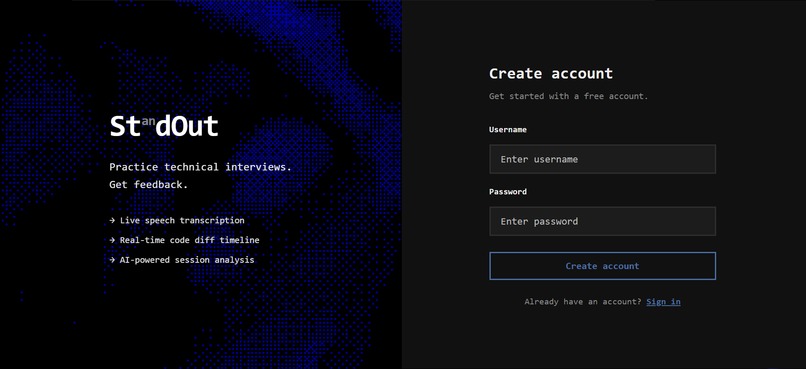This screenshot has height=369, width=806.
Task: Click 'Get started with a free account.' text
Action: click(569, 96)
